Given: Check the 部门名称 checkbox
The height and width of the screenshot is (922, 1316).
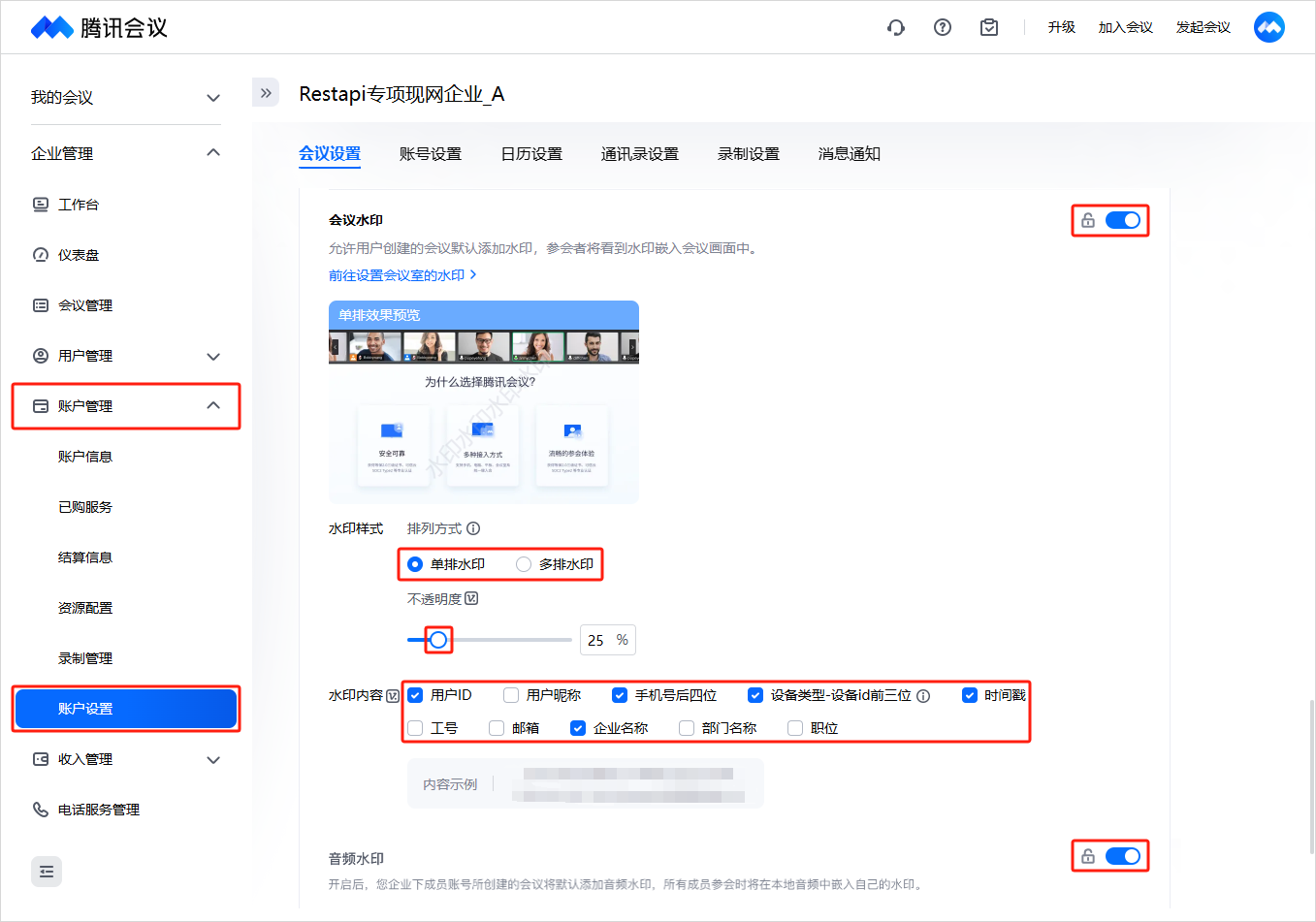Looking at the screenshot, I should (x=687, y=728).
